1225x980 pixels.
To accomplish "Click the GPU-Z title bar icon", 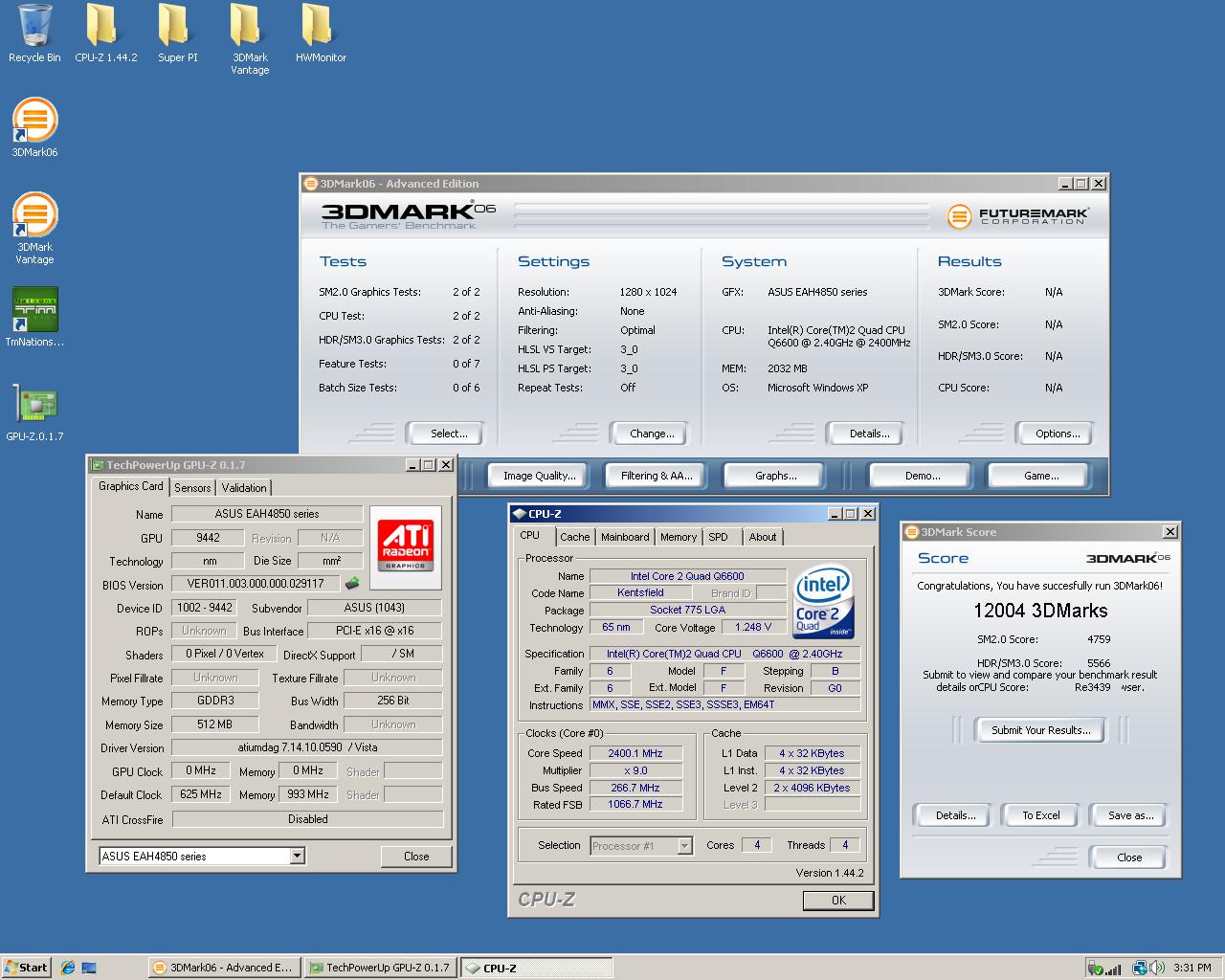I will coord(97,465).
